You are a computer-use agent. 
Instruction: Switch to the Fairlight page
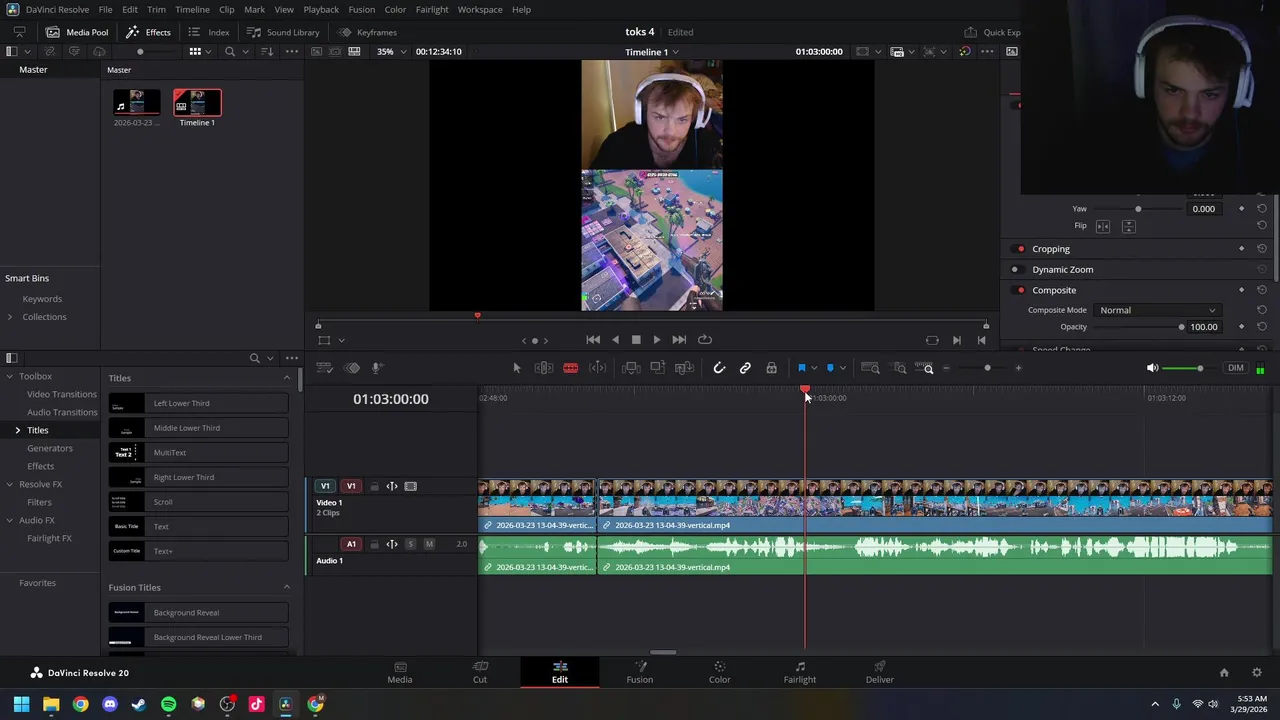(x=800, y=672)
